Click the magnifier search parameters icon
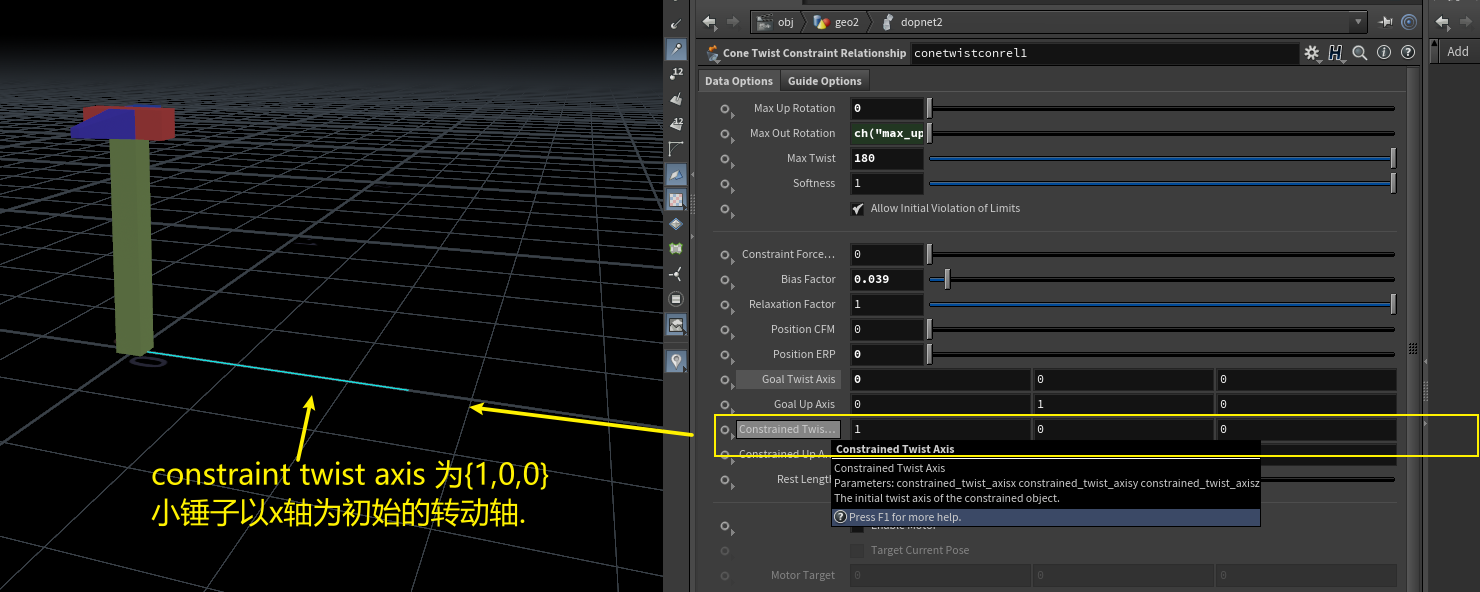The height and width of the screenshot is (592, 1480). coord(1360,53)
